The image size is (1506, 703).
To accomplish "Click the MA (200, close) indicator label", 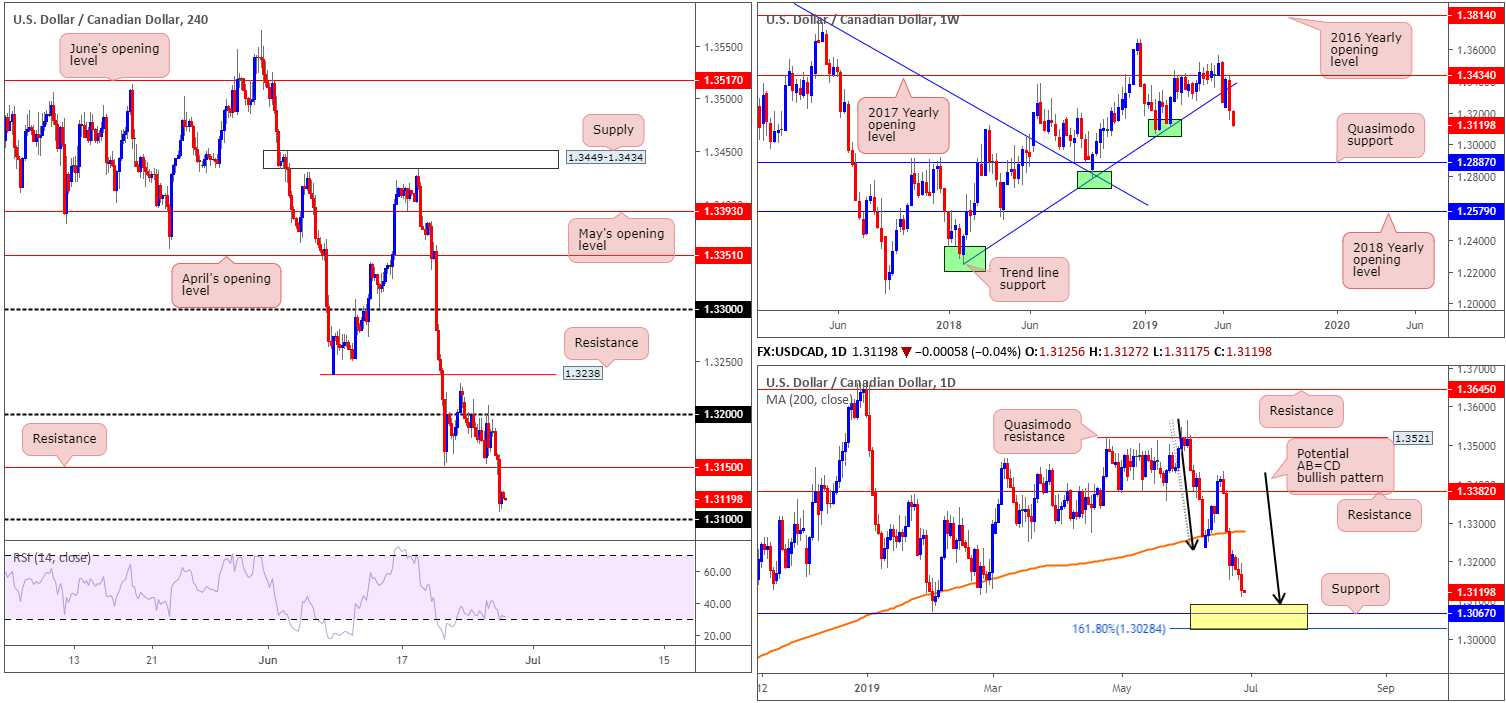I will 811,399.
